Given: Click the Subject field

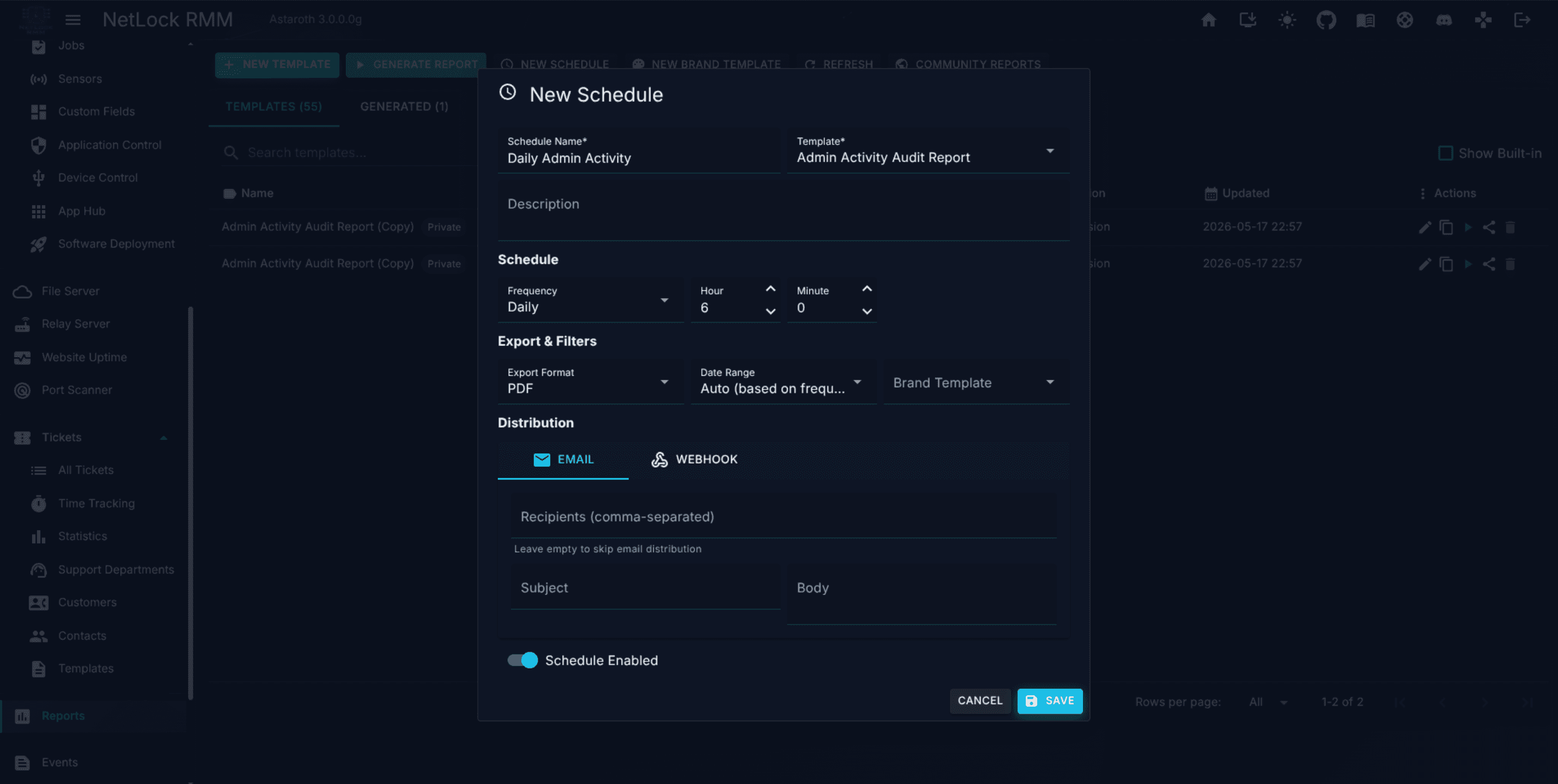Looking at the screenshot, I should pyautogui.click(x=646, y=587).
